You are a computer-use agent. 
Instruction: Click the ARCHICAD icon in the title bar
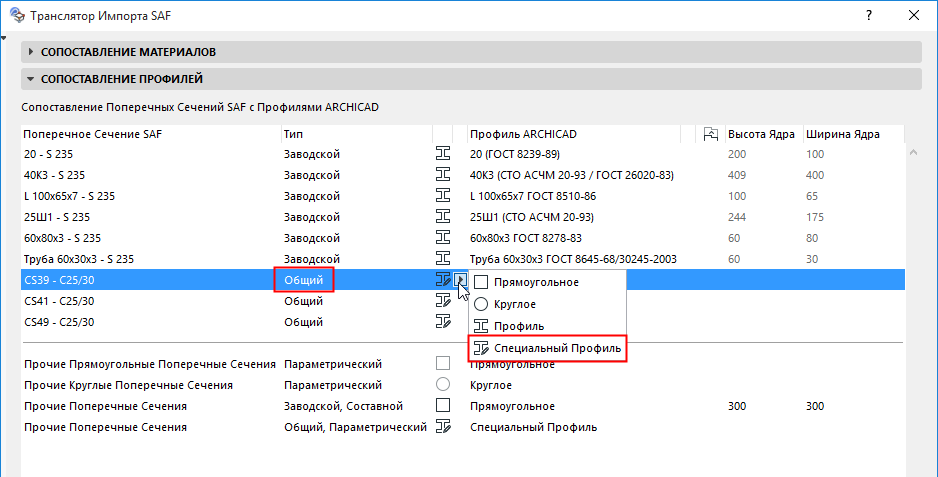point(17,15)
